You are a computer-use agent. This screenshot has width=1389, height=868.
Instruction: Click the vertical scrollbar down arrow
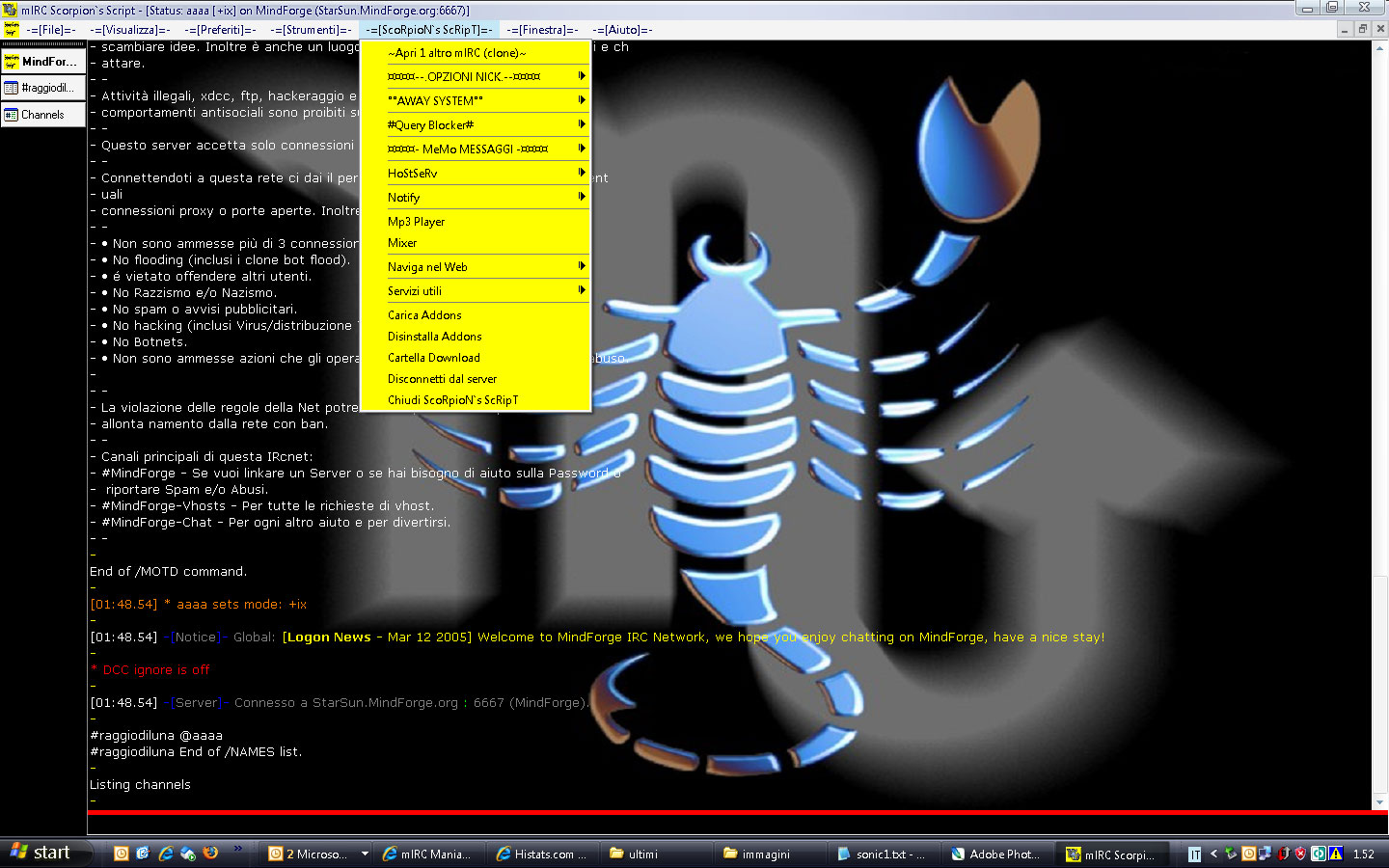(1379, 802)
